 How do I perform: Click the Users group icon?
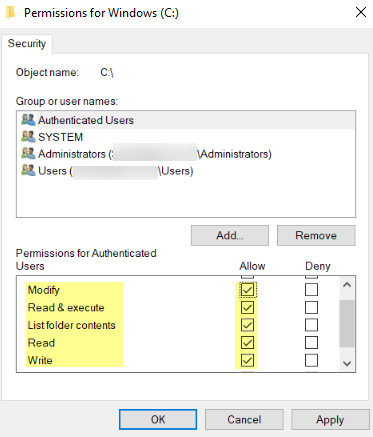(28, 170)
